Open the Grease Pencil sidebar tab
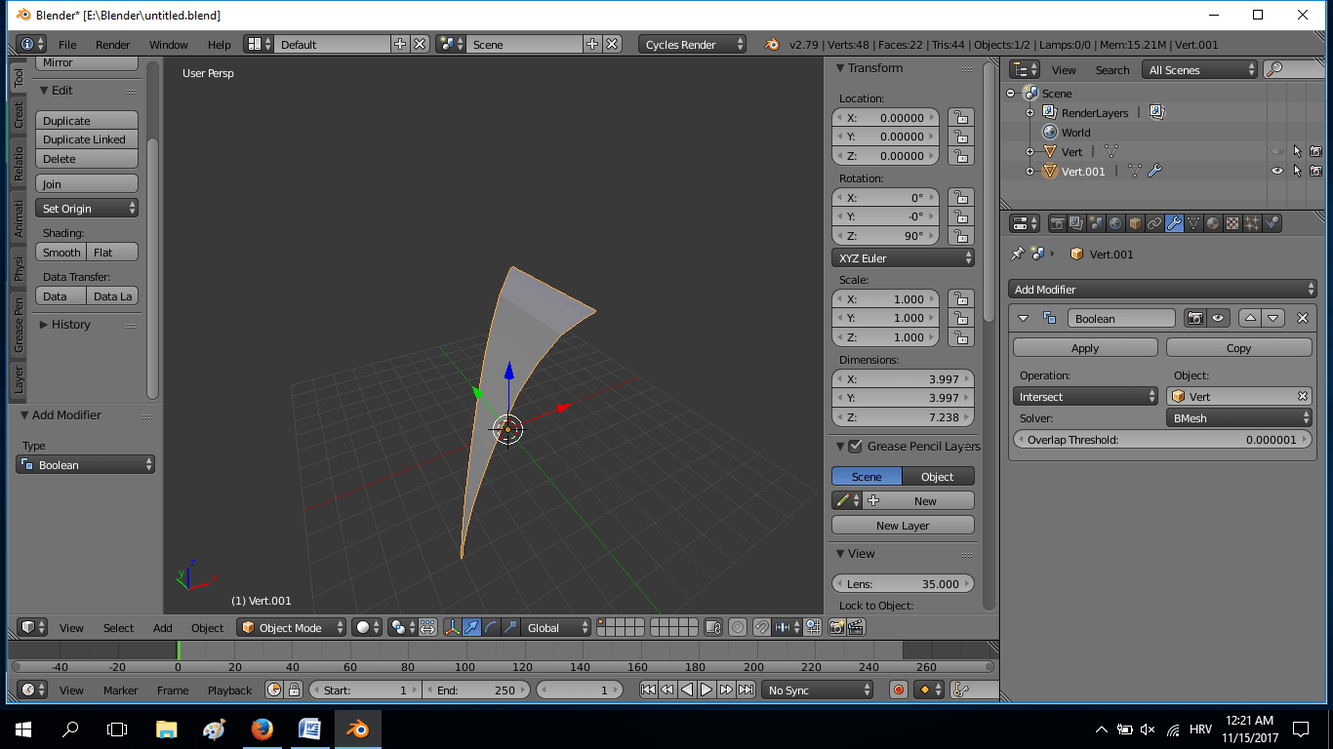Screen dimensions: 1333x749 pyautogui.click(x=18, y=324)
